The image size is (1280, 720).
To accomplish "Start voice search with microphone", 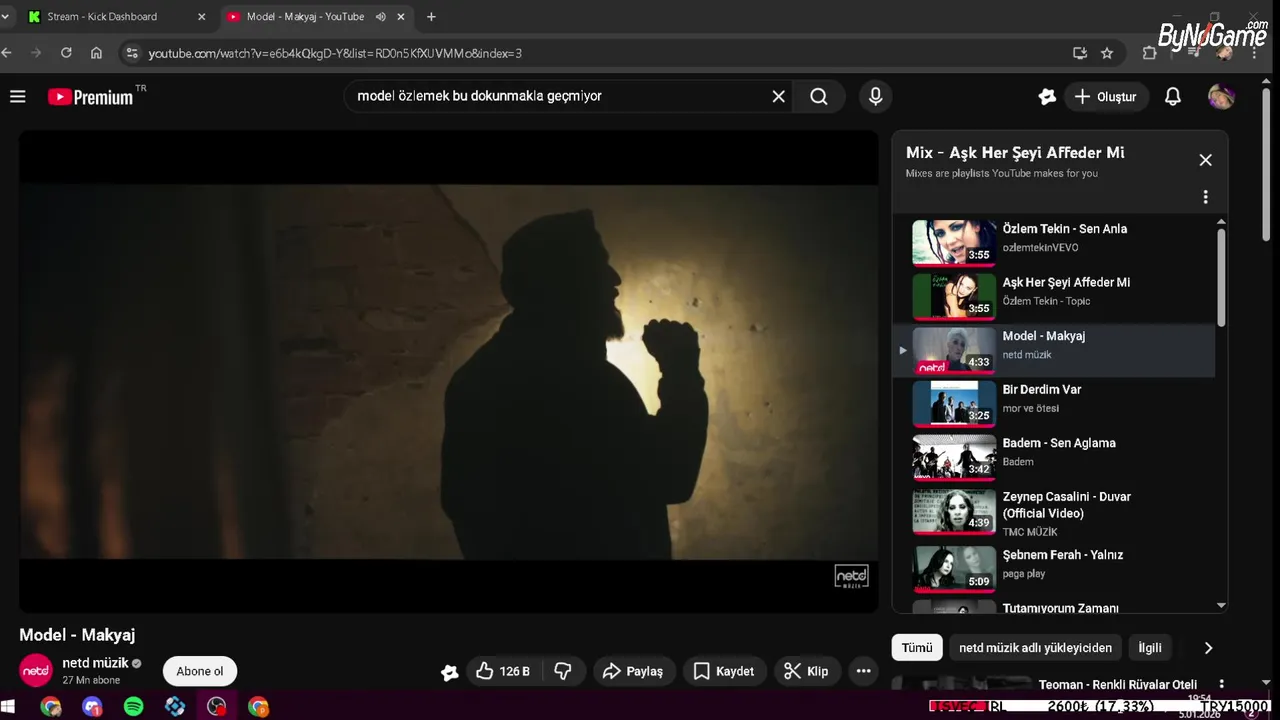I will 876,97.
